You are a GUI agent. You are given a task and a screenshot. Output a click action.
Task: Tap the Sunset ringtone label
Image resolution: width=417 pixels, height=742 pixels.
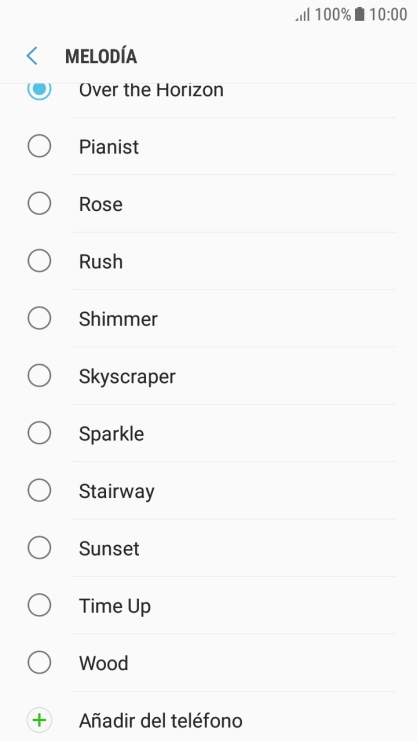109,548
